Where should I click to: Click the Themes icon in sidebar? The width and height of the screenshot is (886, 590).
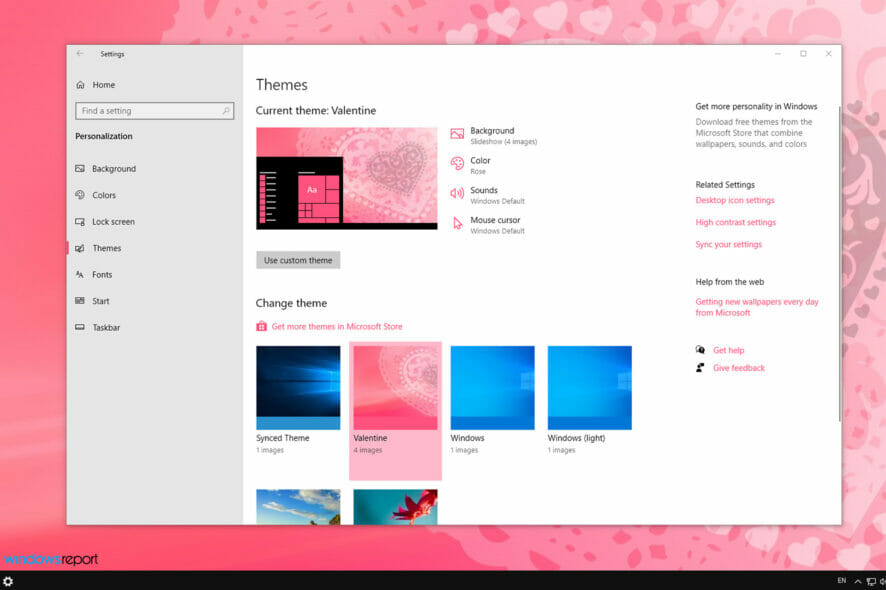(80, 248)
